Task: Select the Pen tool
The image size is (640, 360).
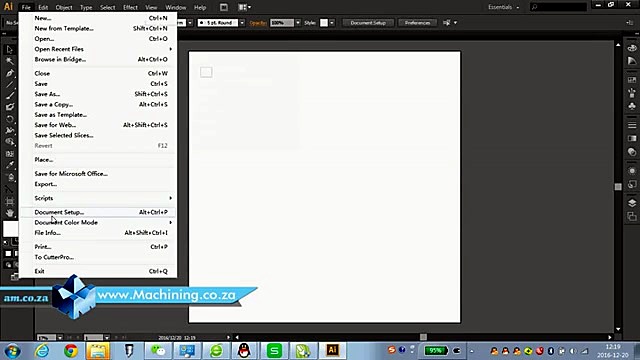Action: [x=9, y=73]
